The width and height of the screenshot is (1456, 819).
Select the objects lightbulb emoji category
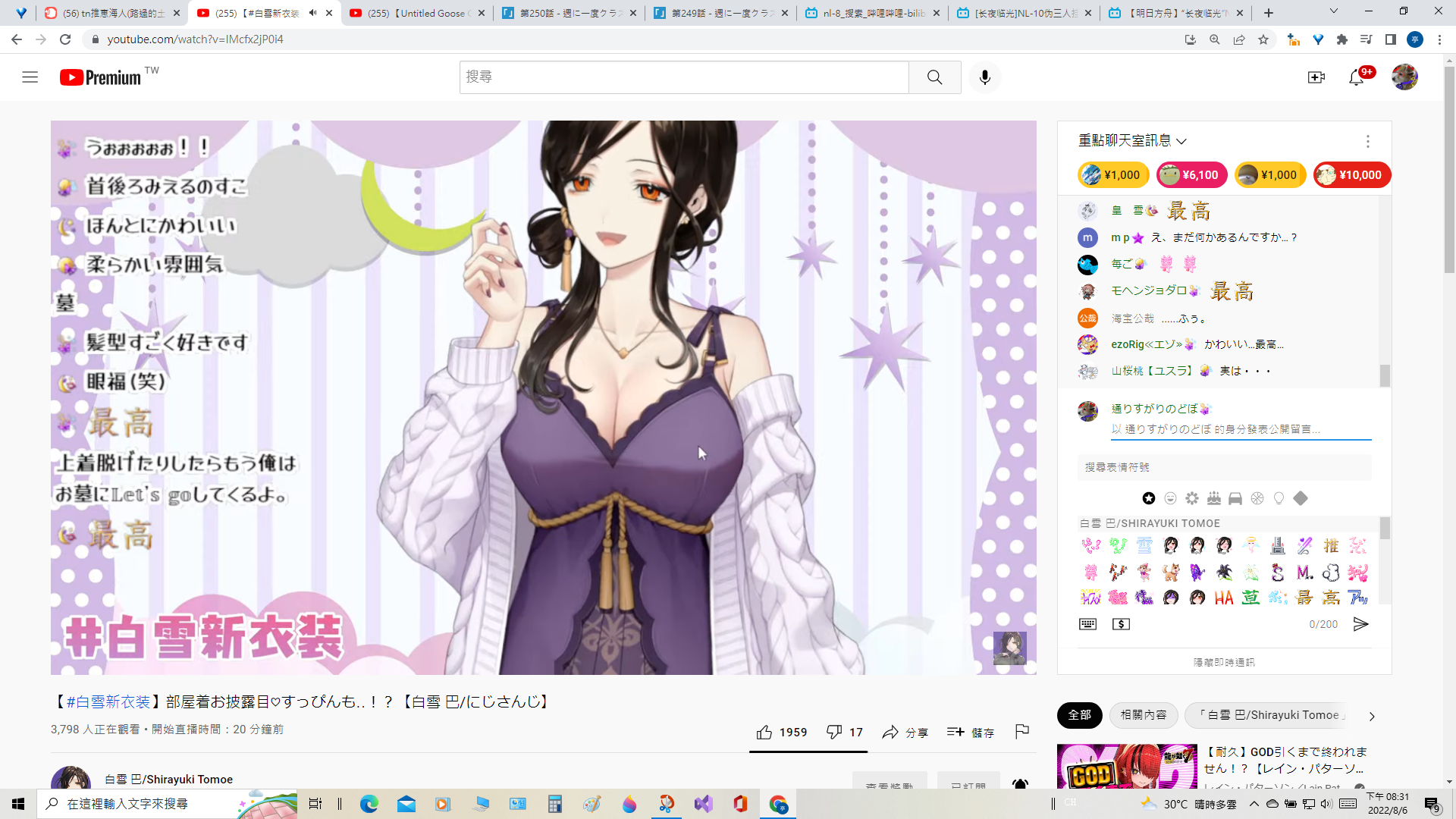[x=1279, y=498]
